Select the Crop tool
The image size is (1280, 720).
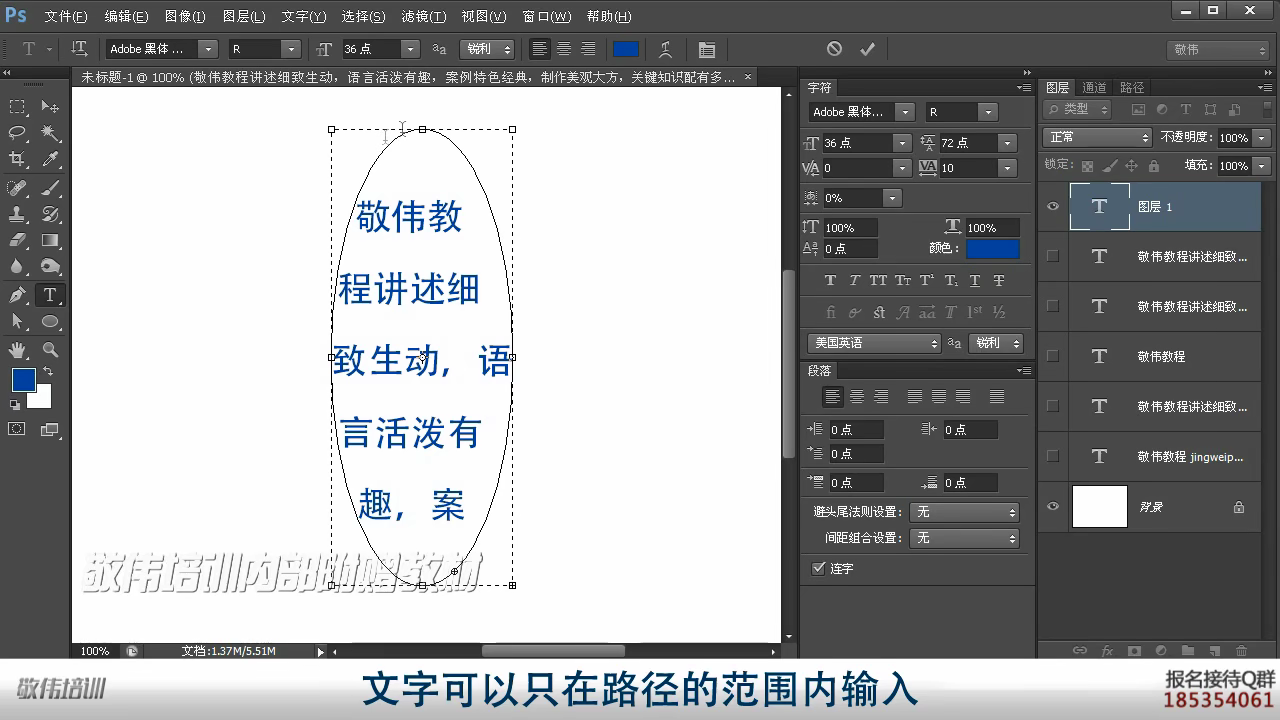[17, 160]
